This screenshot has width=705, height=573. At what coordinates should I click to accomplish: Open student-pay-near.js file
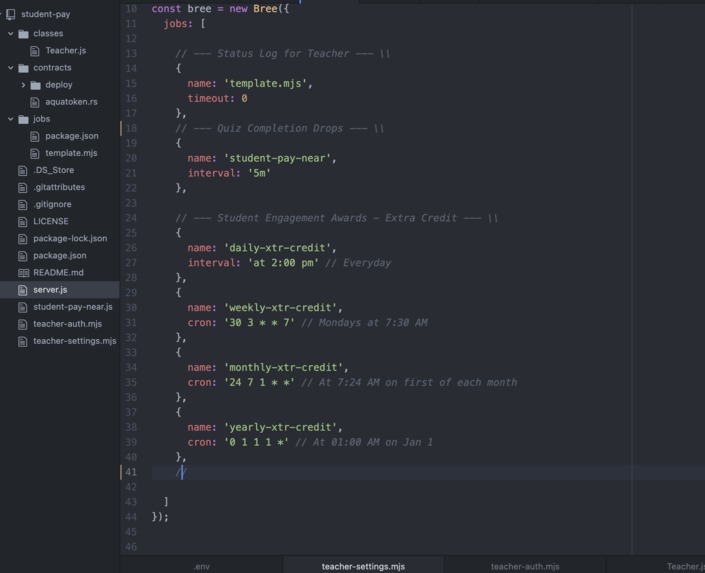click(73, 307)
